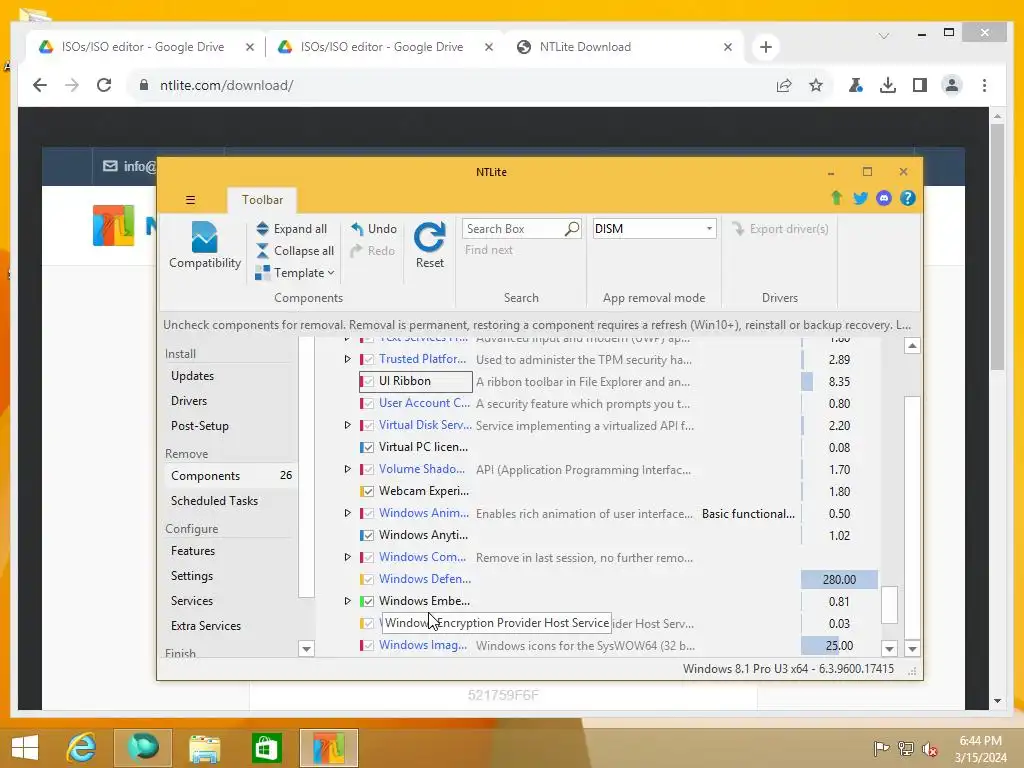Open the Drivers page in sidebar

[189, 401]
